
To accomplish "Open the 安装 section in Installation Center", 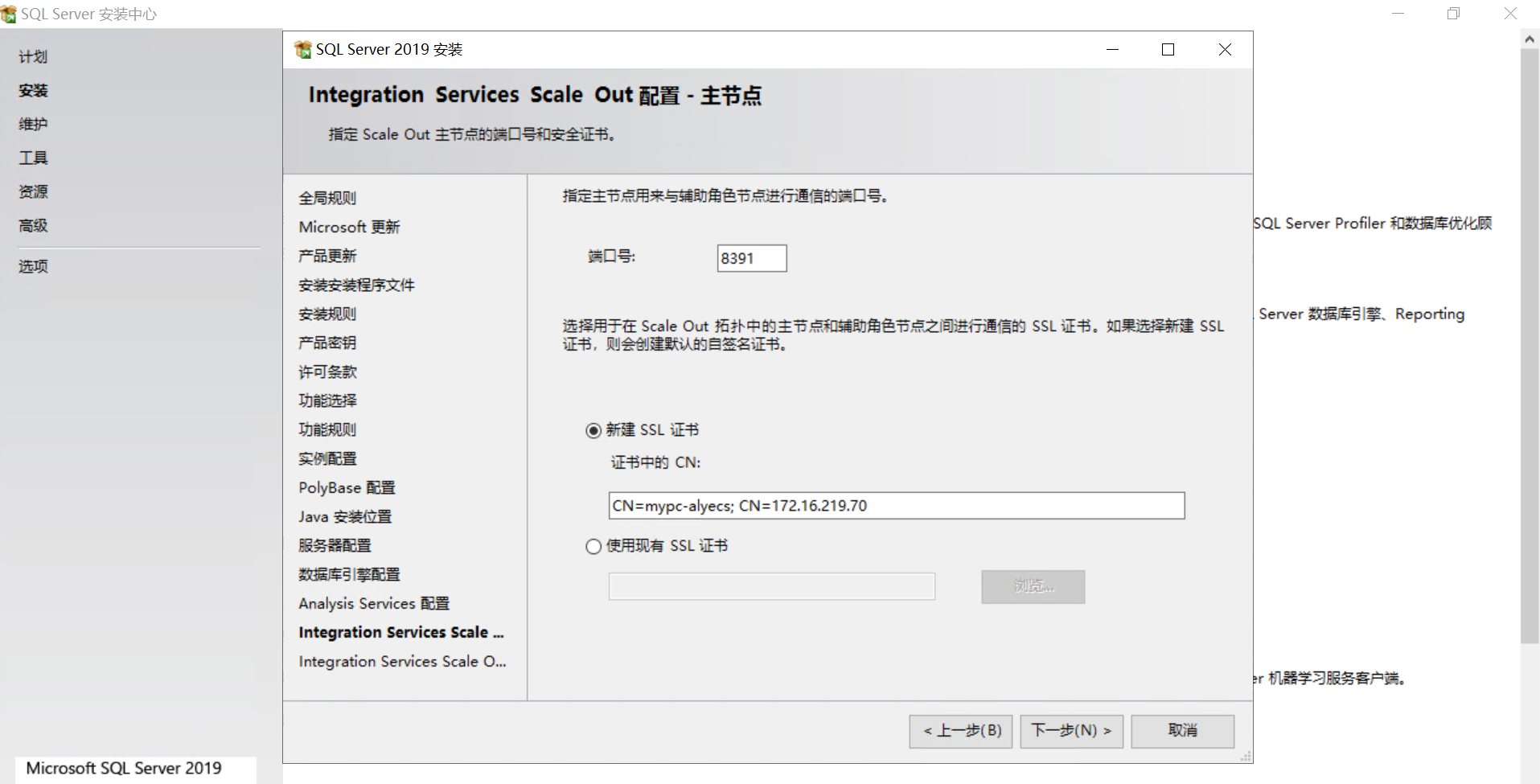I will pyautogui.click(x=33, y=91).
